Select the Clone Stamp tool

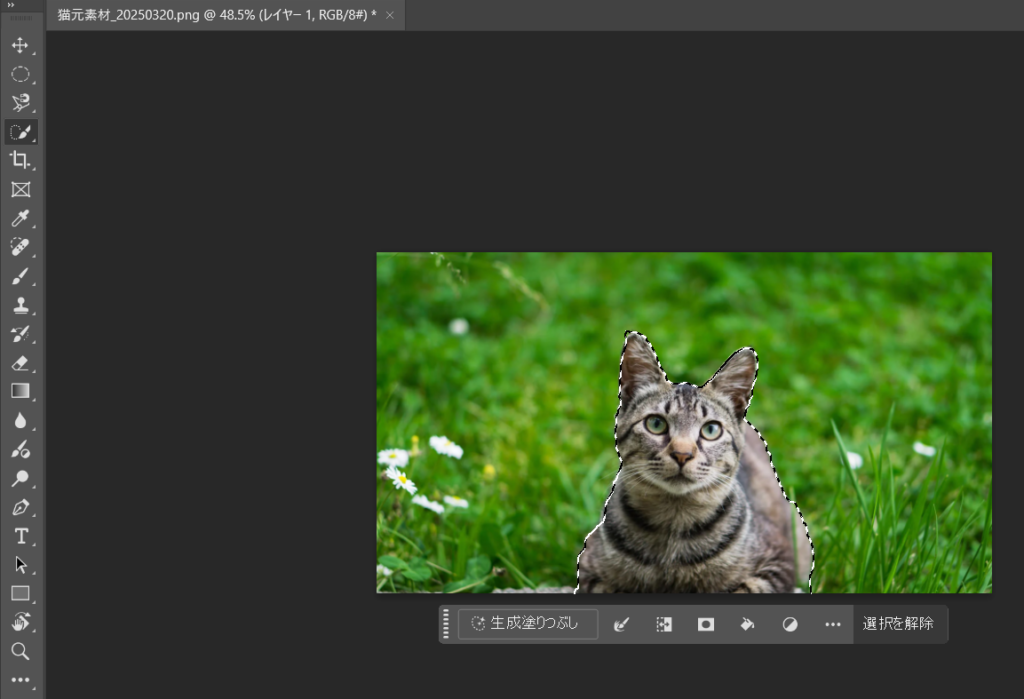(x=20, y=305)
